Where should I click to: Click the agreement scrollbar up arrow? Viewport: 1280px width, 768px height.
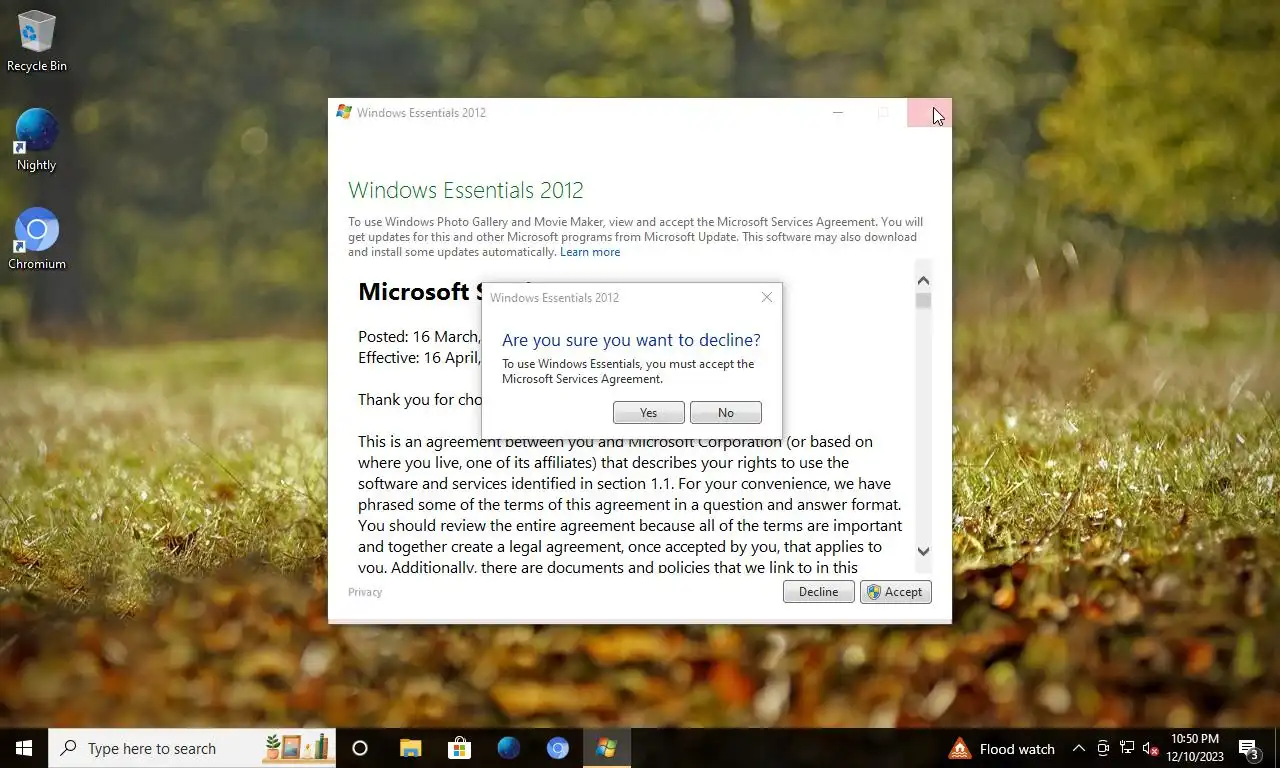click(923, 281)
